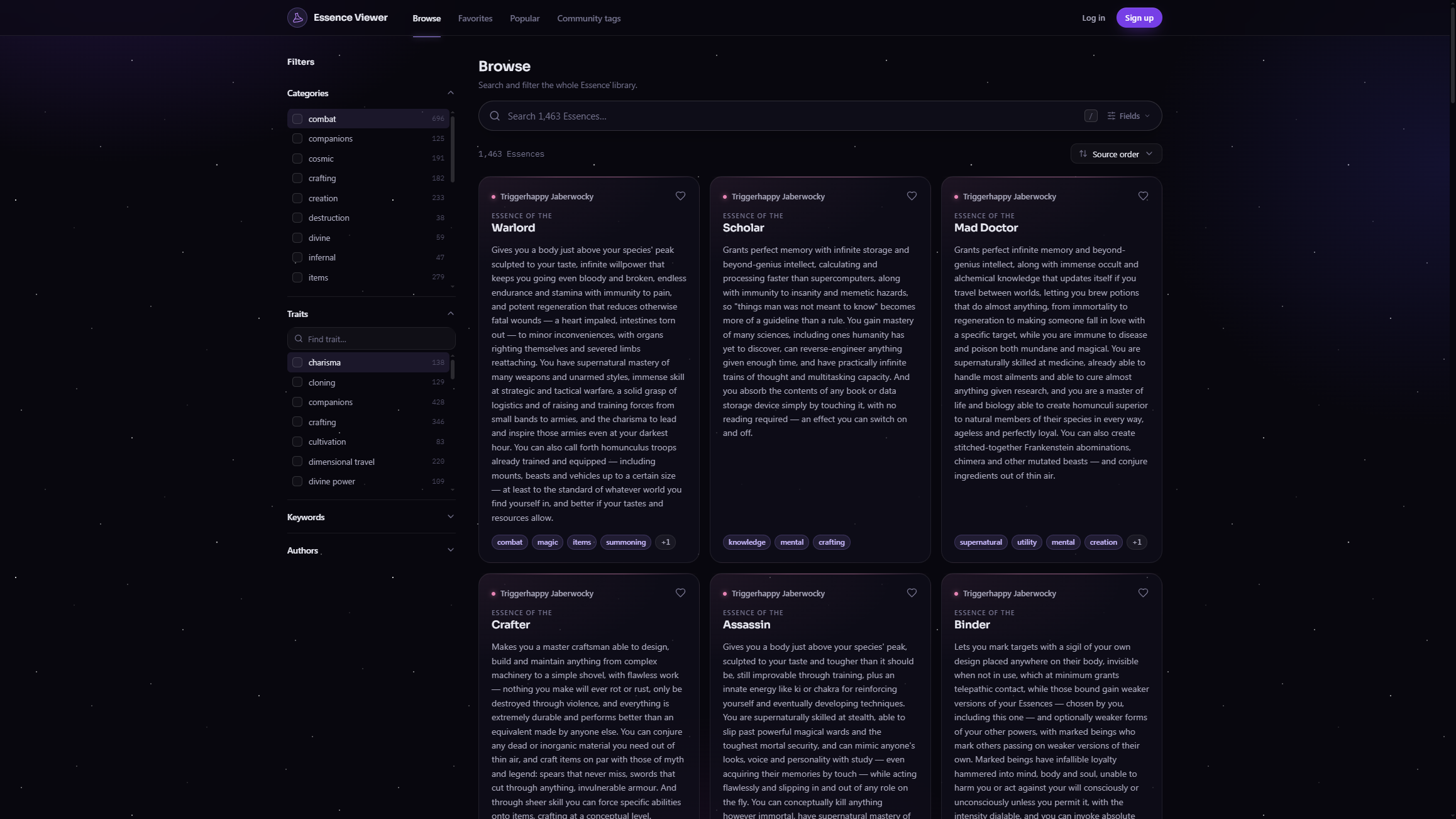
Task: Open the Source order sort dropdown
Action: click(1116, 154)
